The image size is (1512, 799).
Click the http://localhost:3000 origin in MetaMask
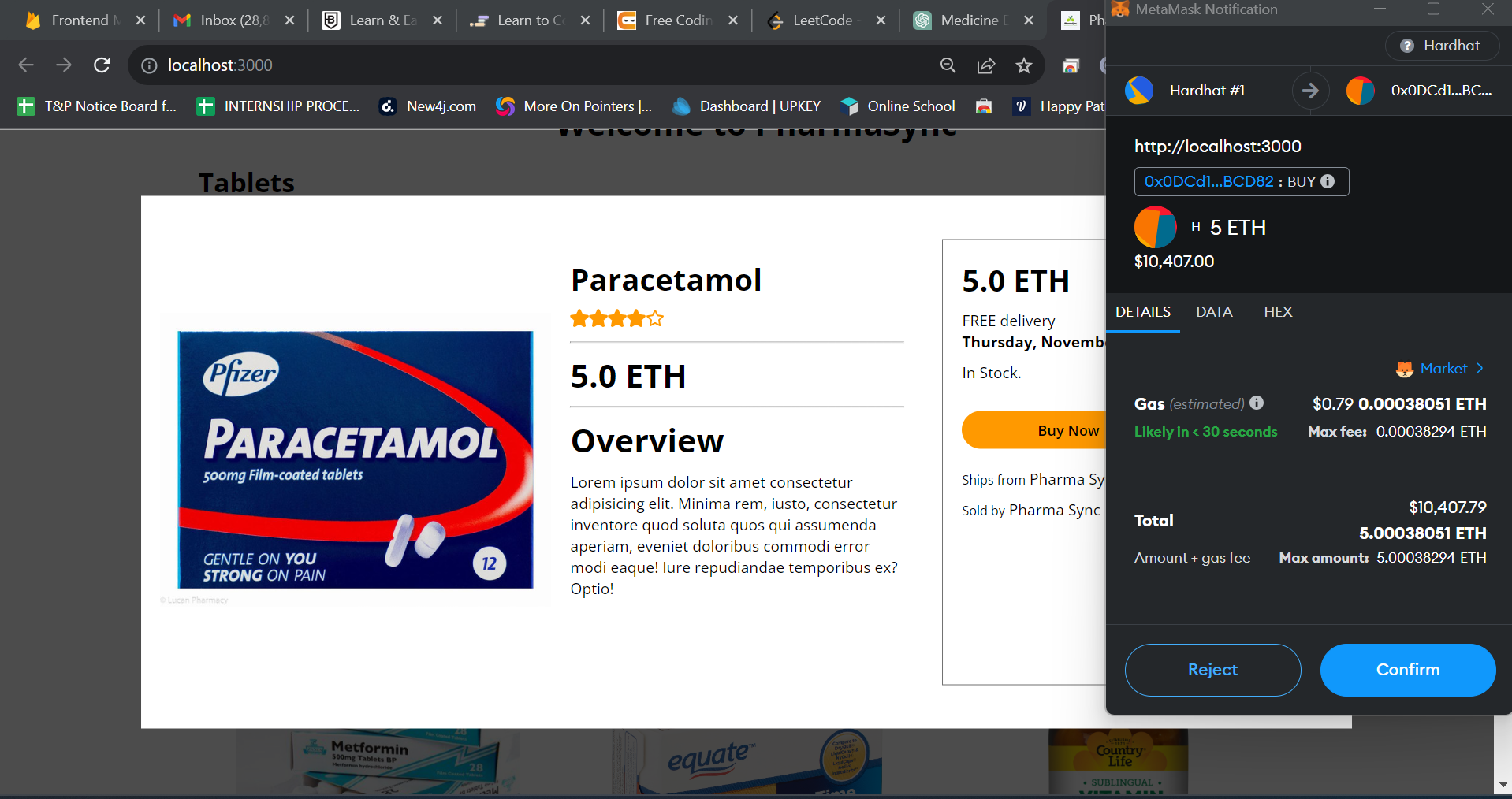click(x=1217, y=147)
